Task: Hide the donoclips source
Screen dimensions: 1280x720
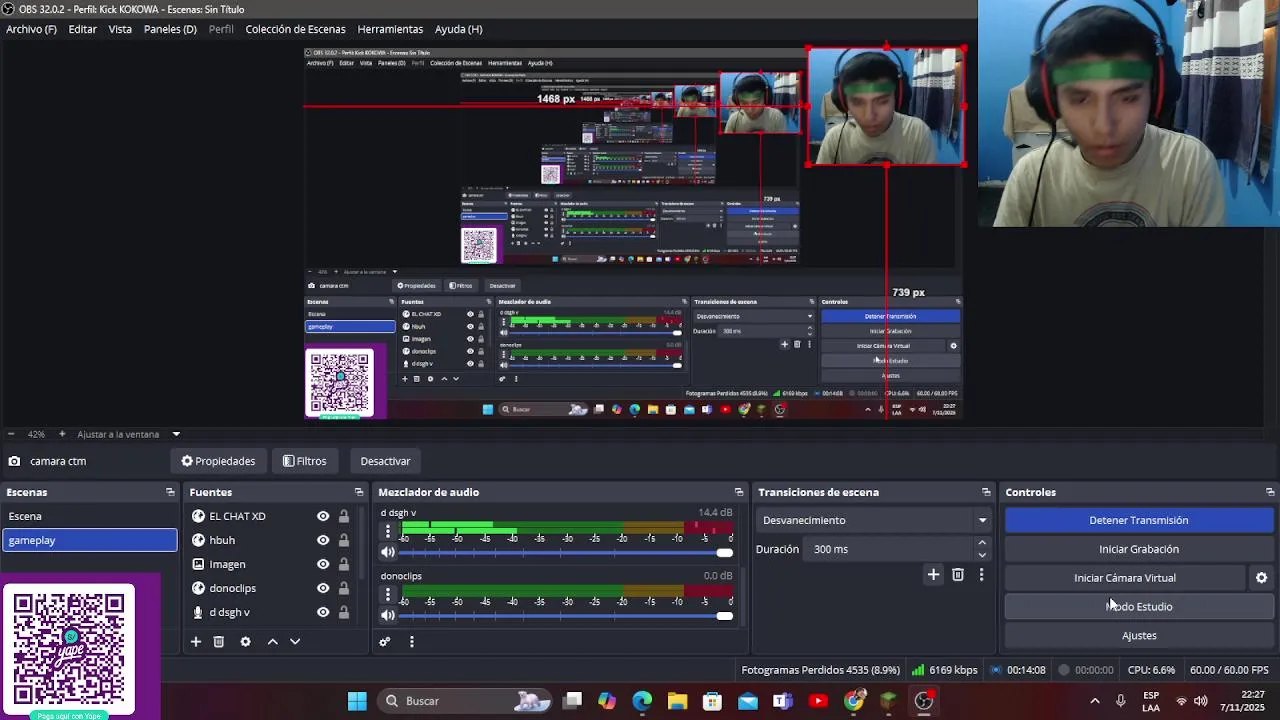Action: pyautogui.click(x=323, y=588)
